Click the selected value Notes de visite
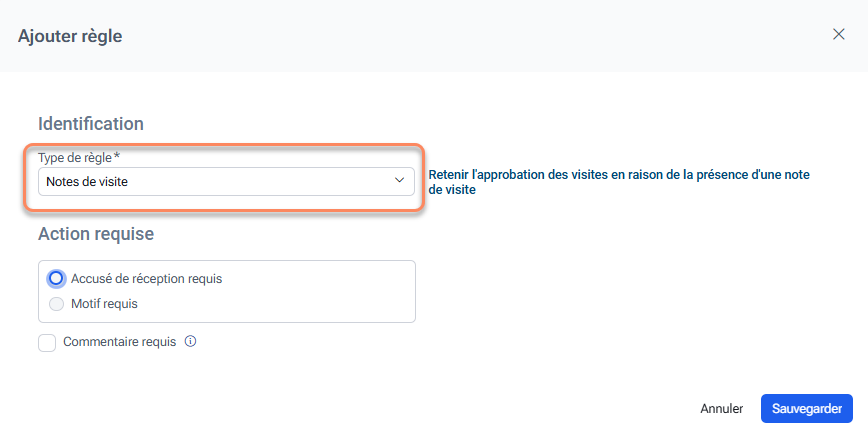This screenshot has height=441, width=868. pyautogui.click(x=87, y=182)
